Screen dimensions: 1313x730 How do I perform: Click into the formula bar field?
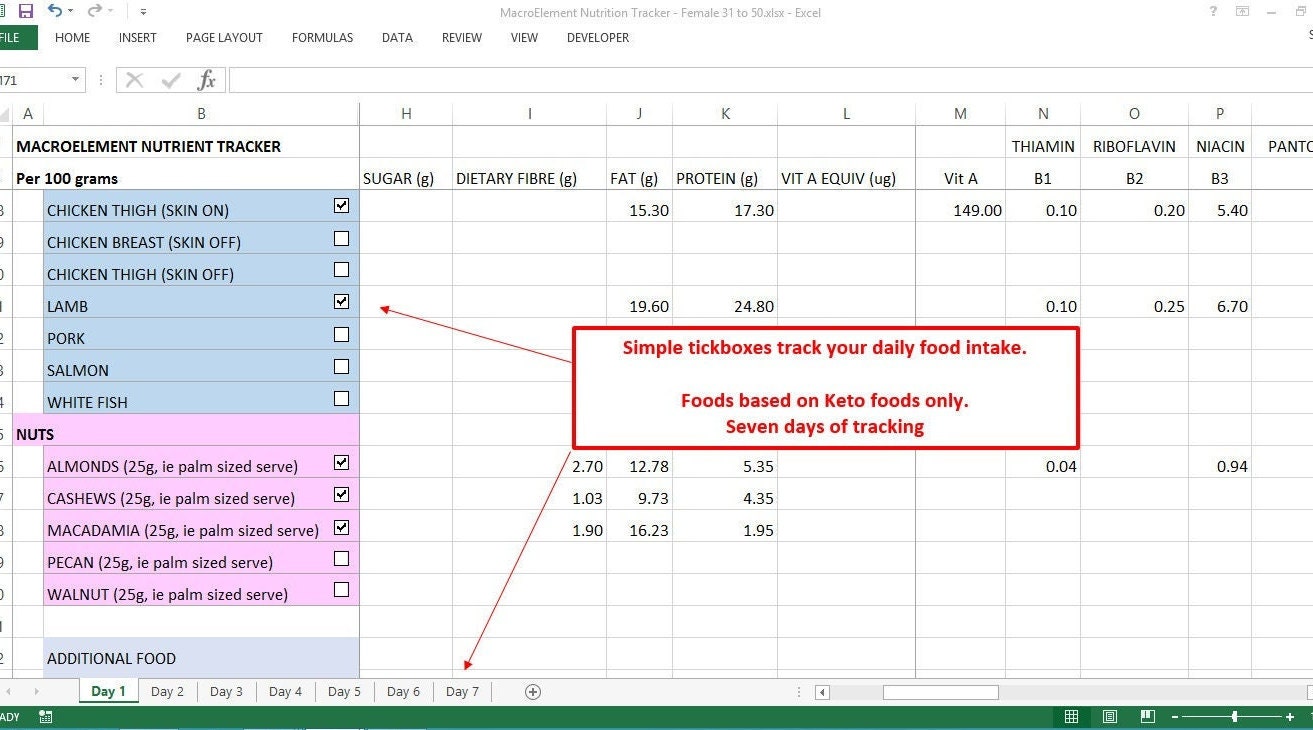pyautogui.click(x=770, y=80)
